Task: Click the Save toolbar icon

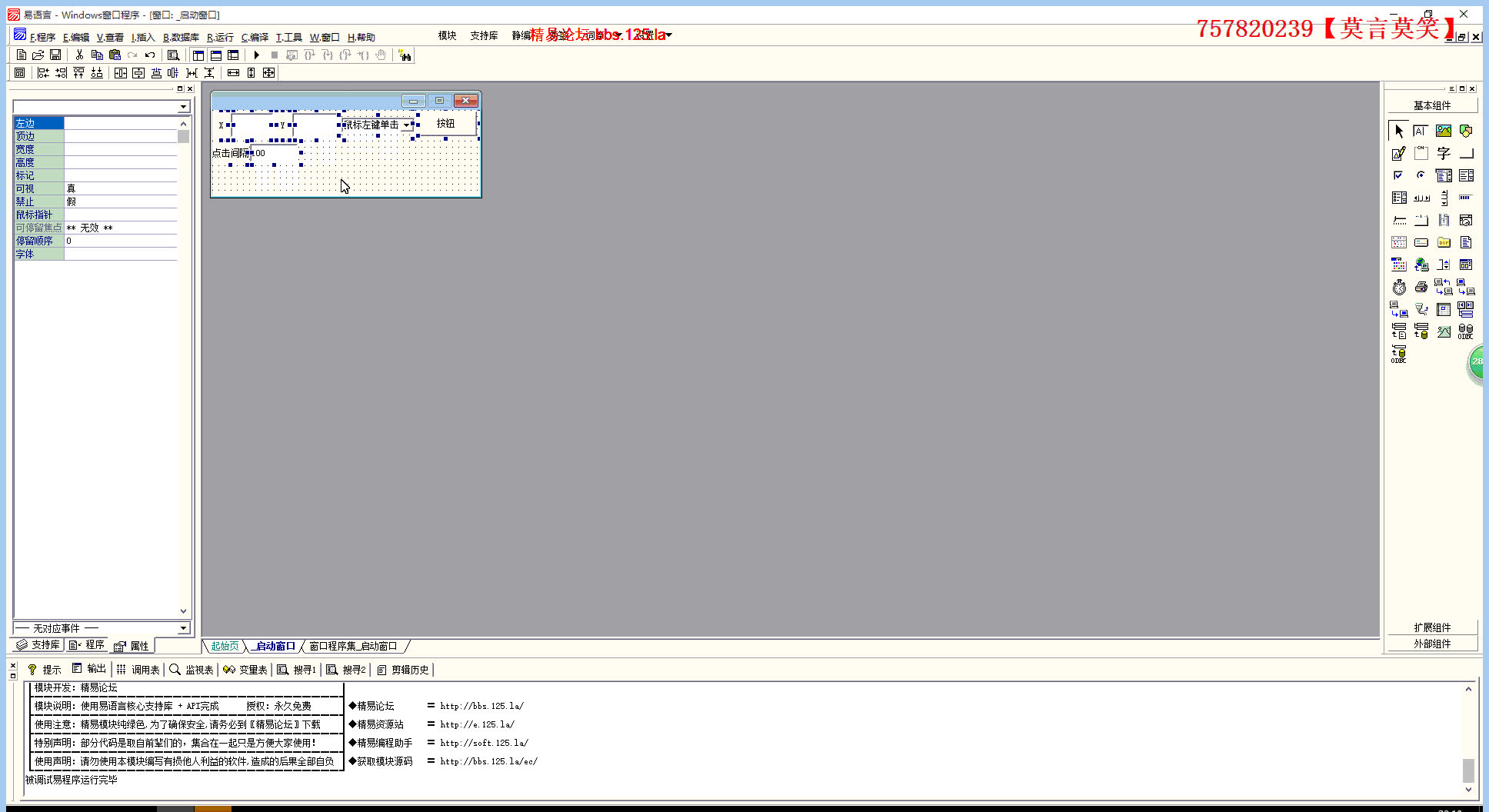Action: pos(55,55)
